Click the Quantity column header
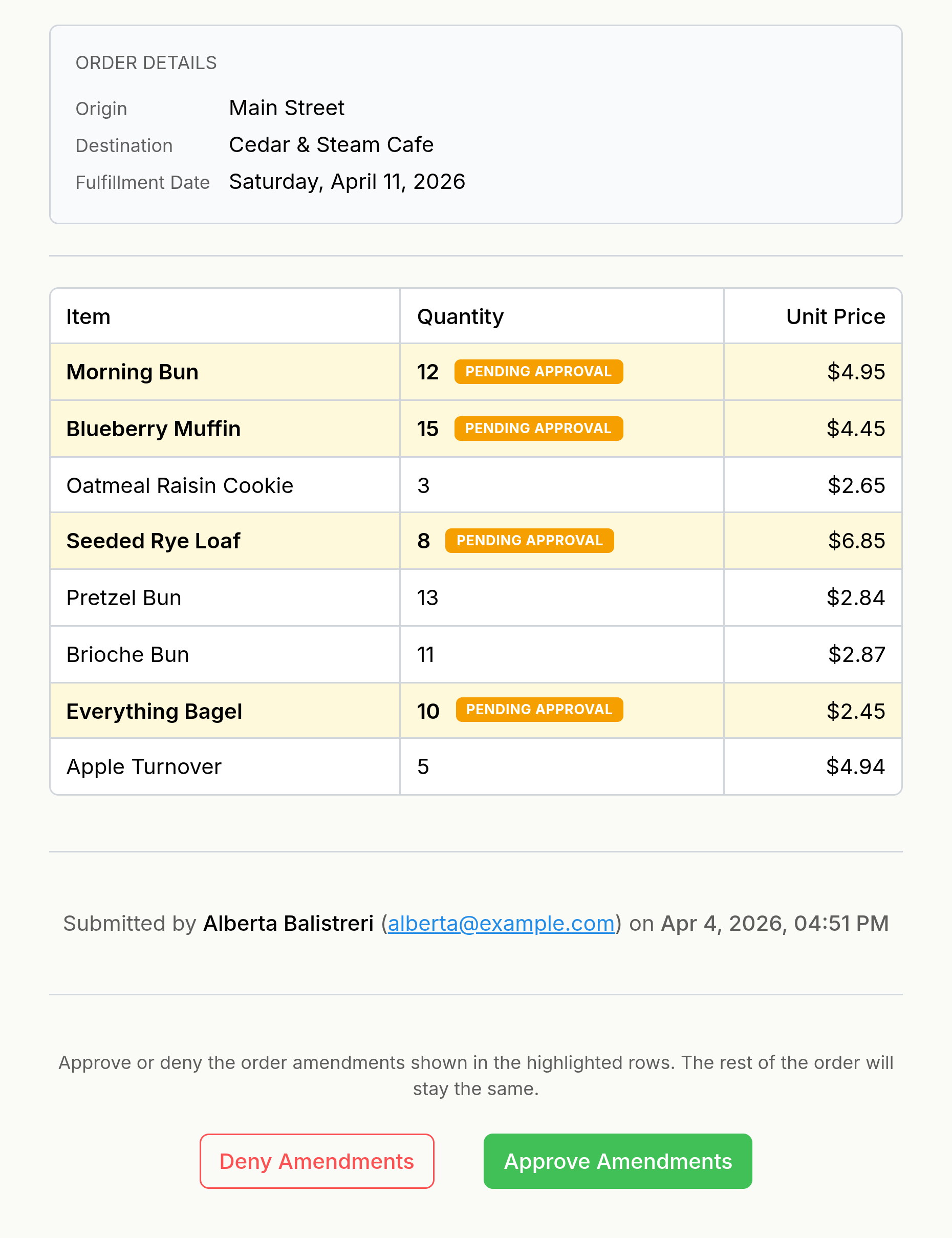This screenshot has height=1238, width=952. tap(460, 317)
